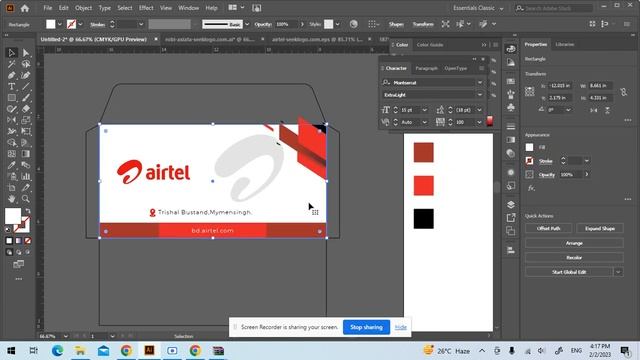
Task: Enable Draw Inside mode
Action: [28, 252]
